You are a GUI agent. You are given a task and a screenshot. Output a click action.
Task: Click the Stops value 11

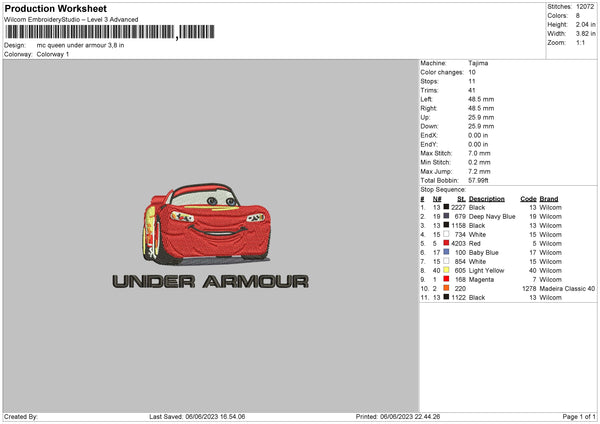pyautogui.click(x=471, y=82)
